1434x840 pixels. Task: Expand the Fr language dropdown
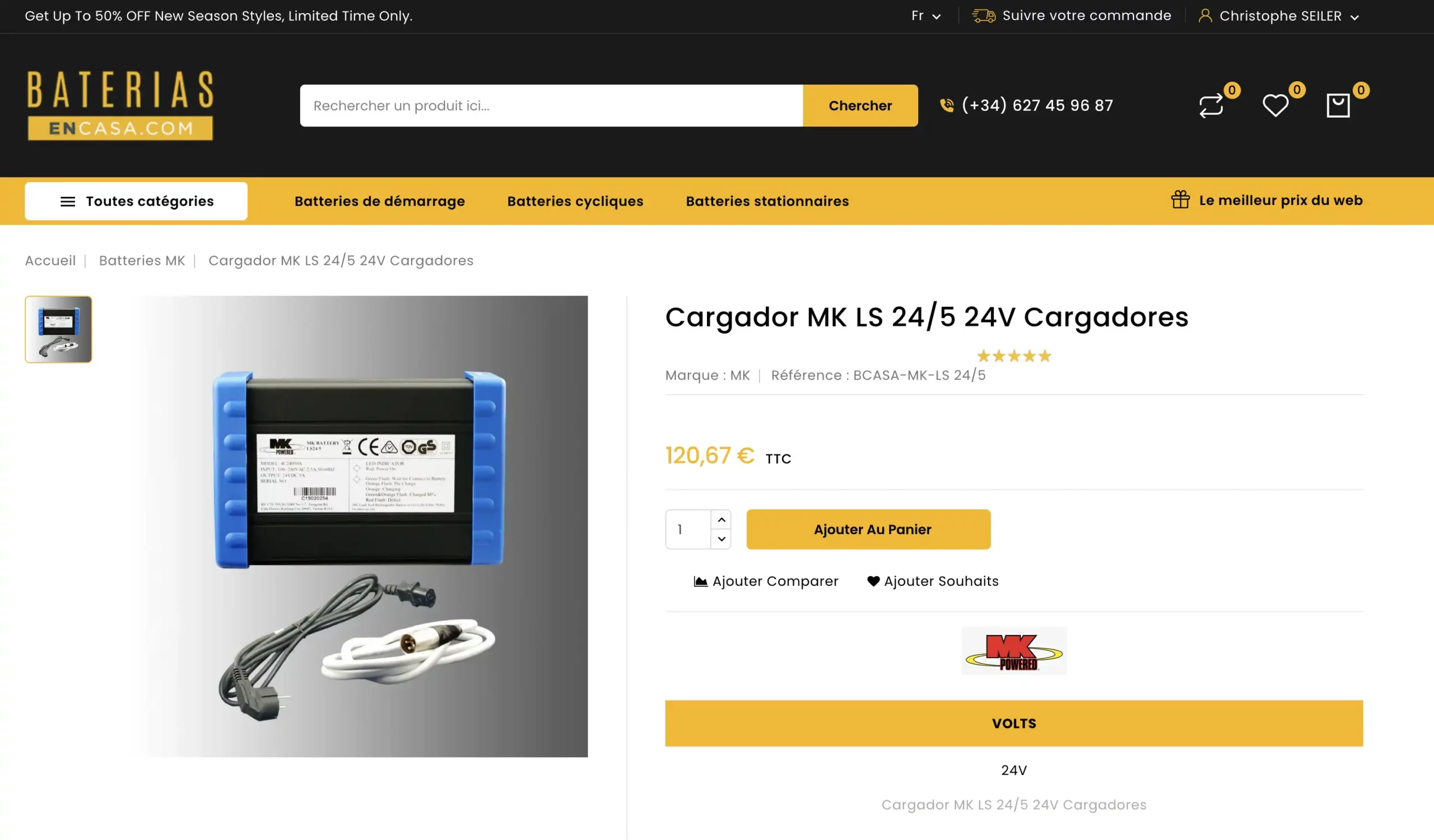click(926, 16)
